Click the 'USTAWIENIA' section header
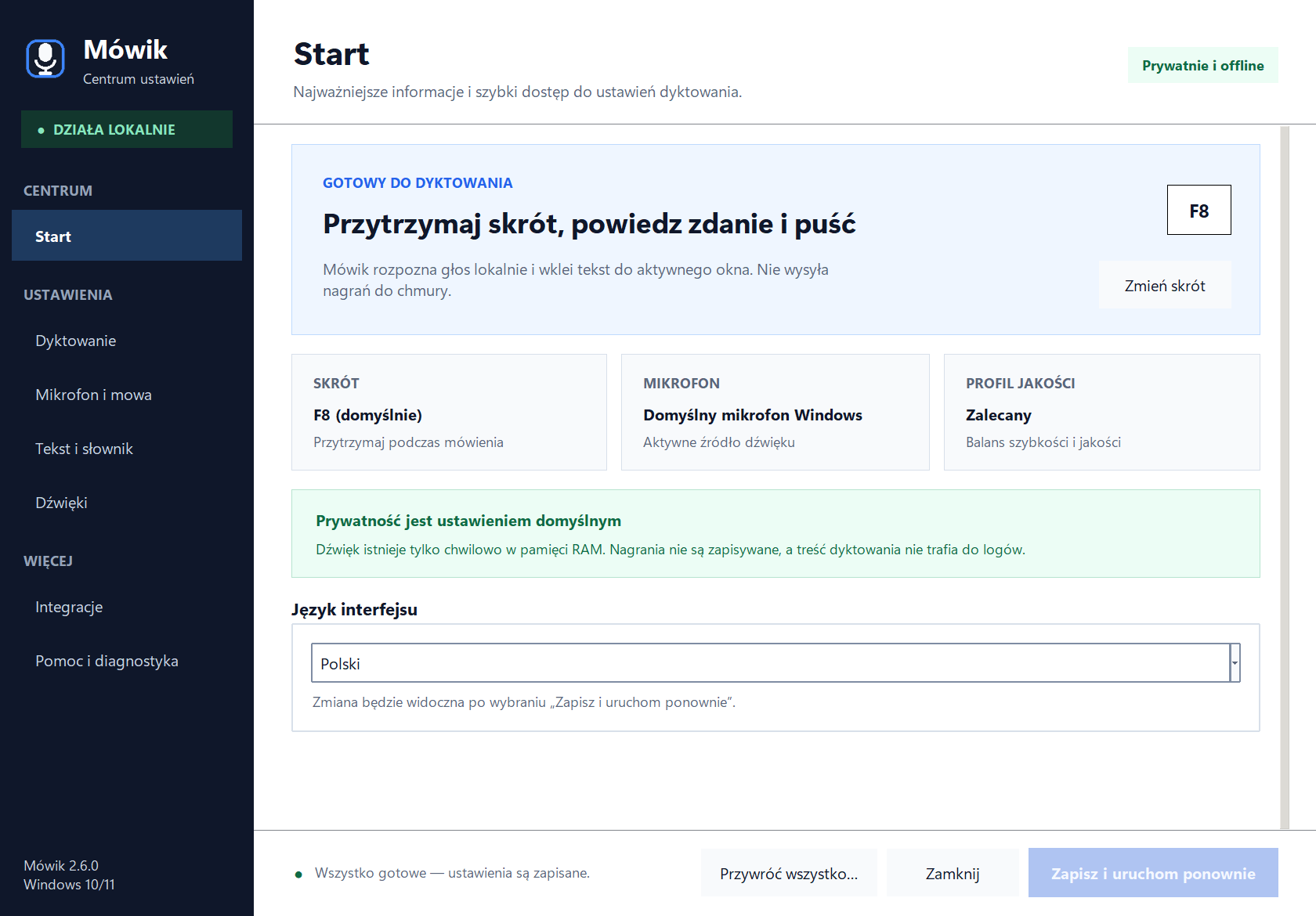 (x=68, y=294)
